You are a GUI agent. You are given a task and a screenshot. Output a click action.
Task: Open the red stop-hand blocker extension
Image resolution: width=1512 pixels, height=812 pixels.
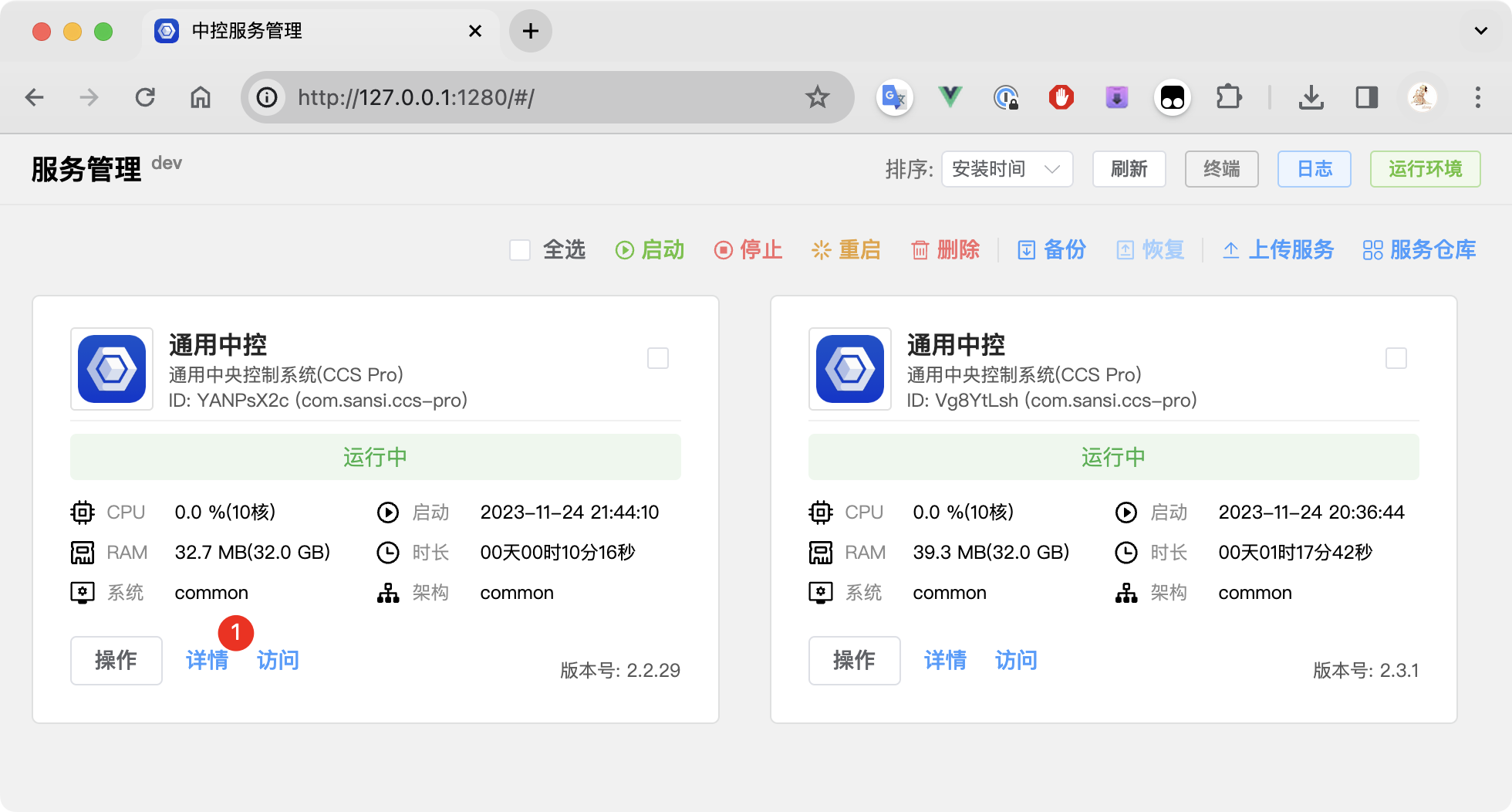(1061, 97)
